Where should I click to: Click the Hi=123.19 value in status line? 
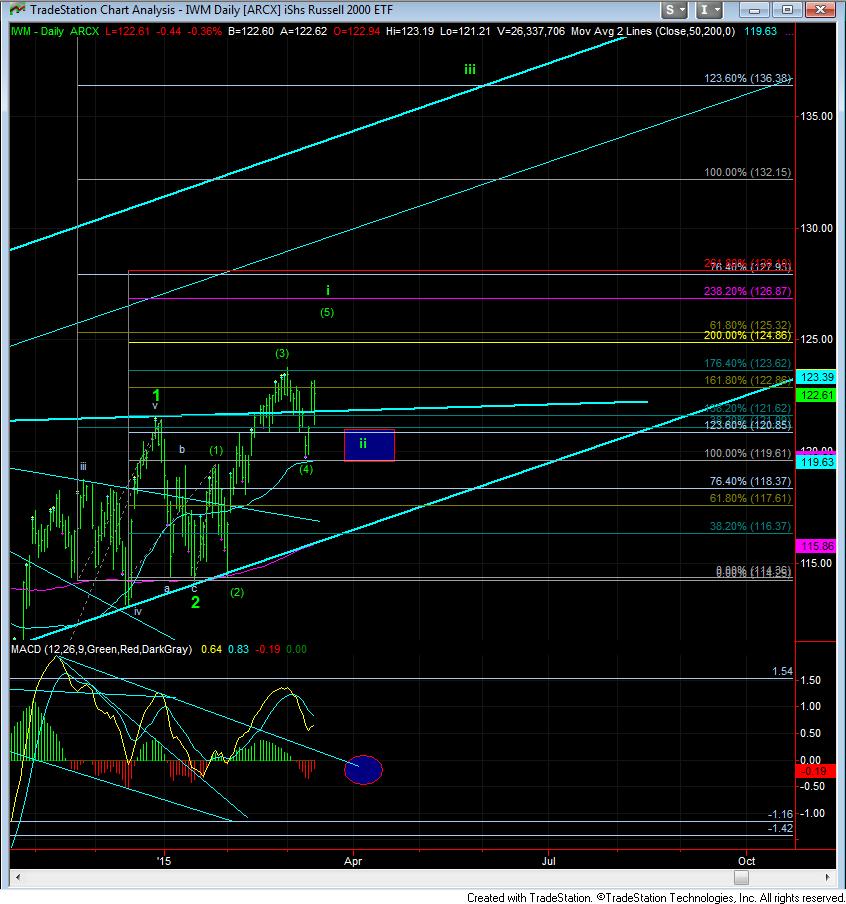[x=410, y=31]
